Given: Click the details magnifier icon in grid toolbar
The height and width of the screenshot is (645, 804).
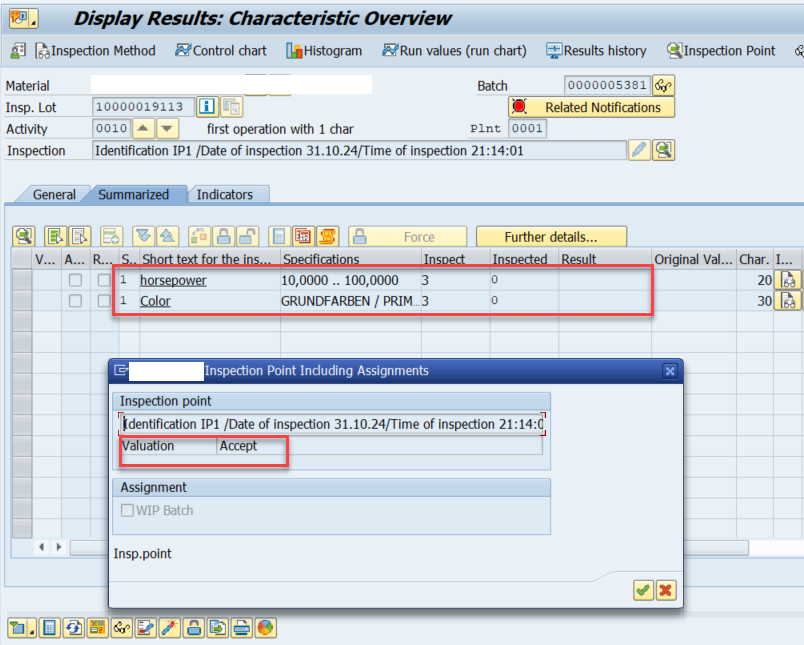Looking at the screenshot, I should pos(24,236).
